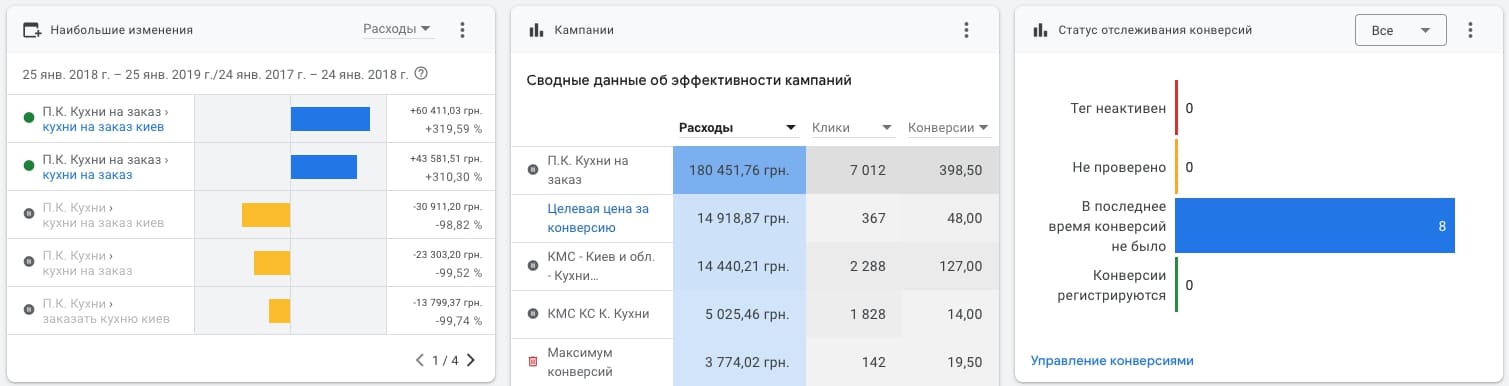This screenshot has height=386, width=1509.
Task: Open the Расходы metric dropdown in changes card
Action: (x=398, y=29)
